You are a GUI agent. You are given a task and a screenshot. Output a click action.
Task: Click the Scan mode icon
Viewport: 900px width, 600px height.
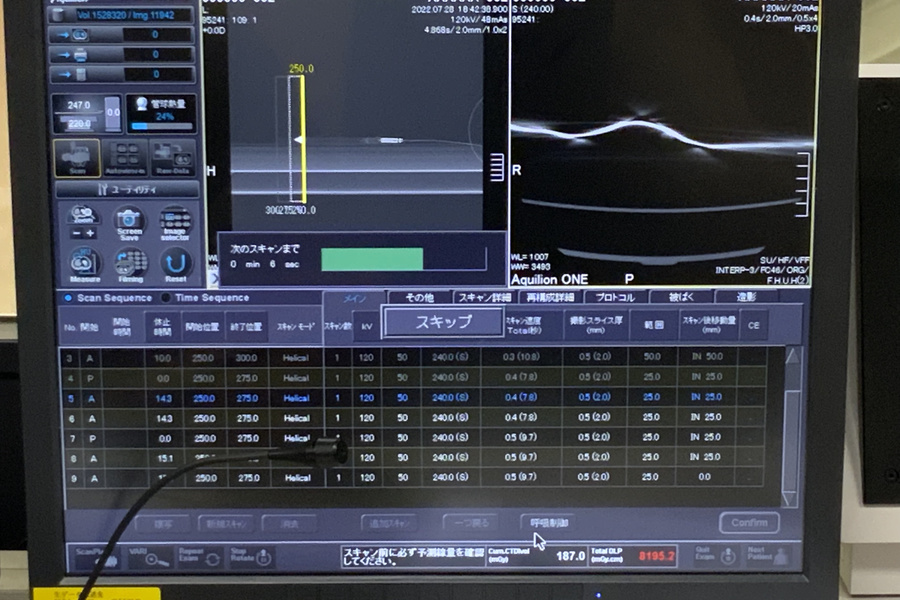coord(77,159)
